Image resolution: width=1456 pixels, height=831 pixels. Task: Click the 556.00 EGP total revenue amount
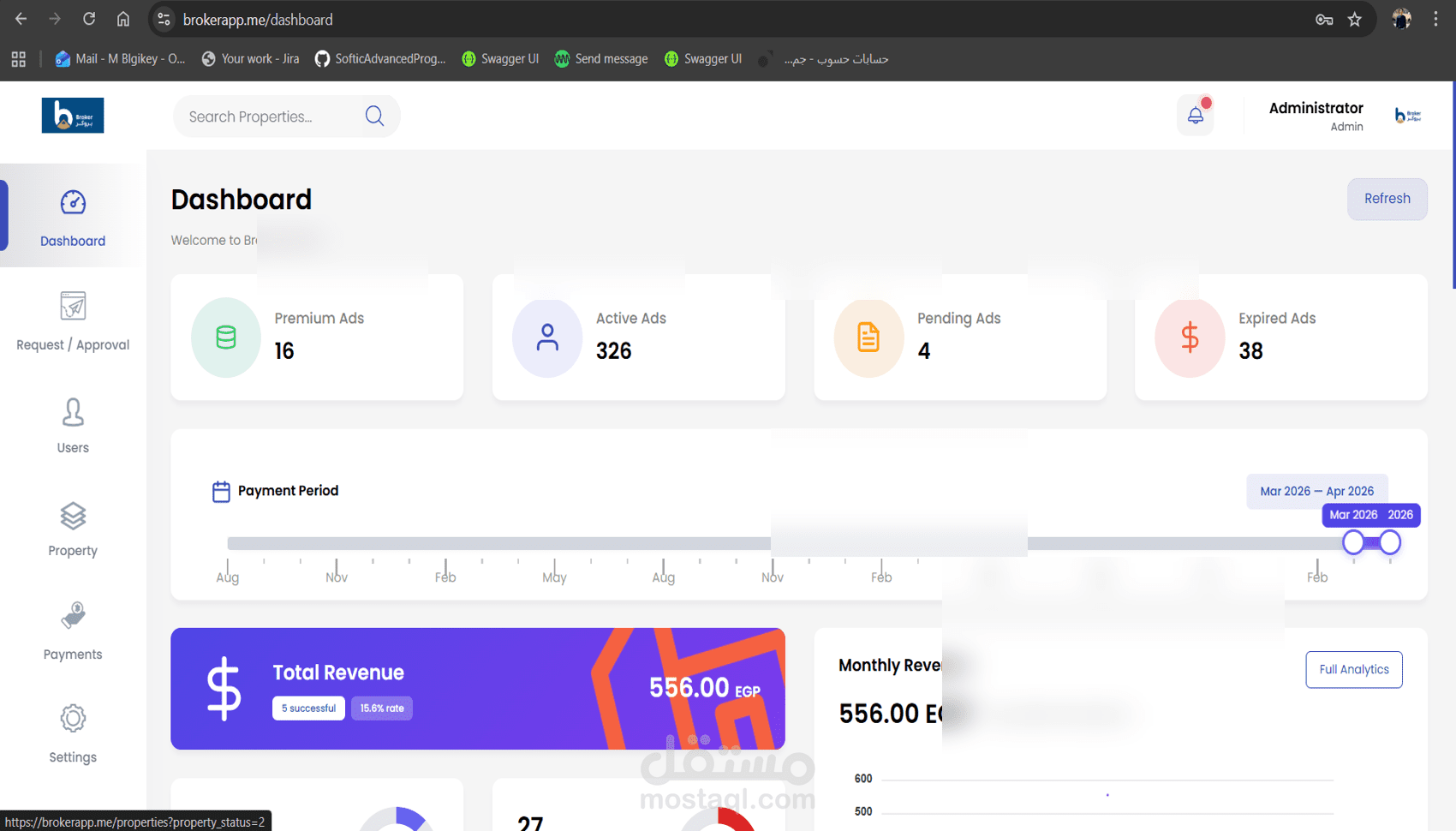click(x=705, y=688)
